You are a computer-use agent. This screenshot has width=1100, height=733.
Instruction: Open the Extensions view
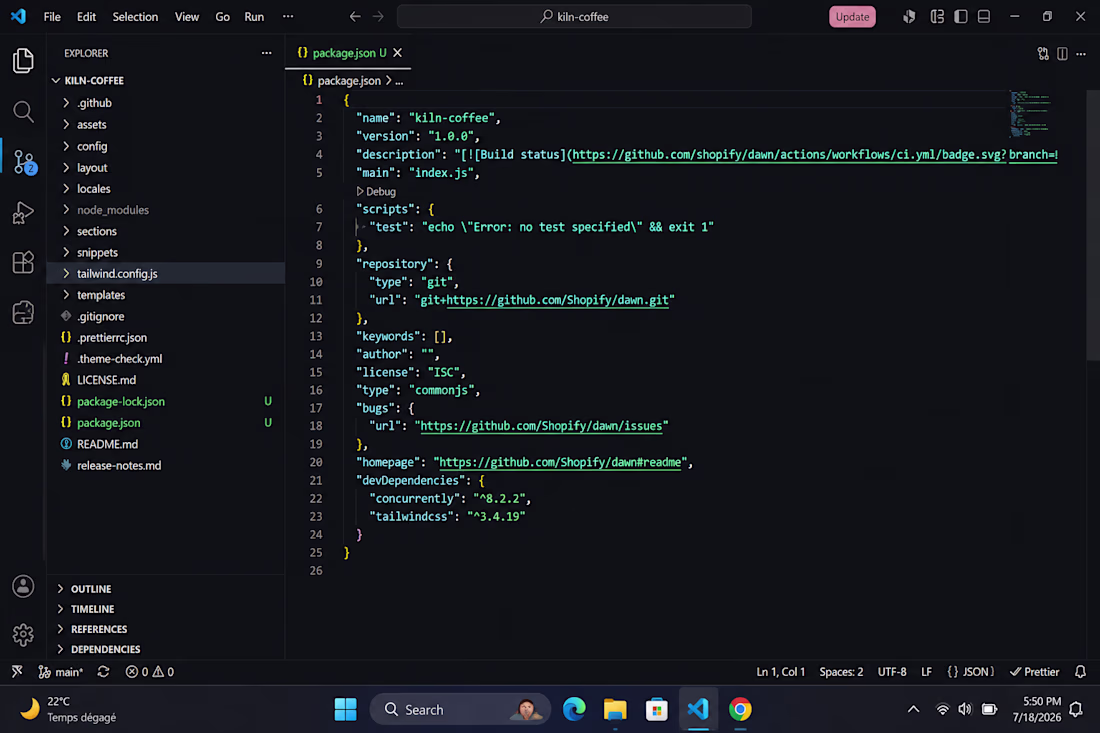click(x=23, y=262)
